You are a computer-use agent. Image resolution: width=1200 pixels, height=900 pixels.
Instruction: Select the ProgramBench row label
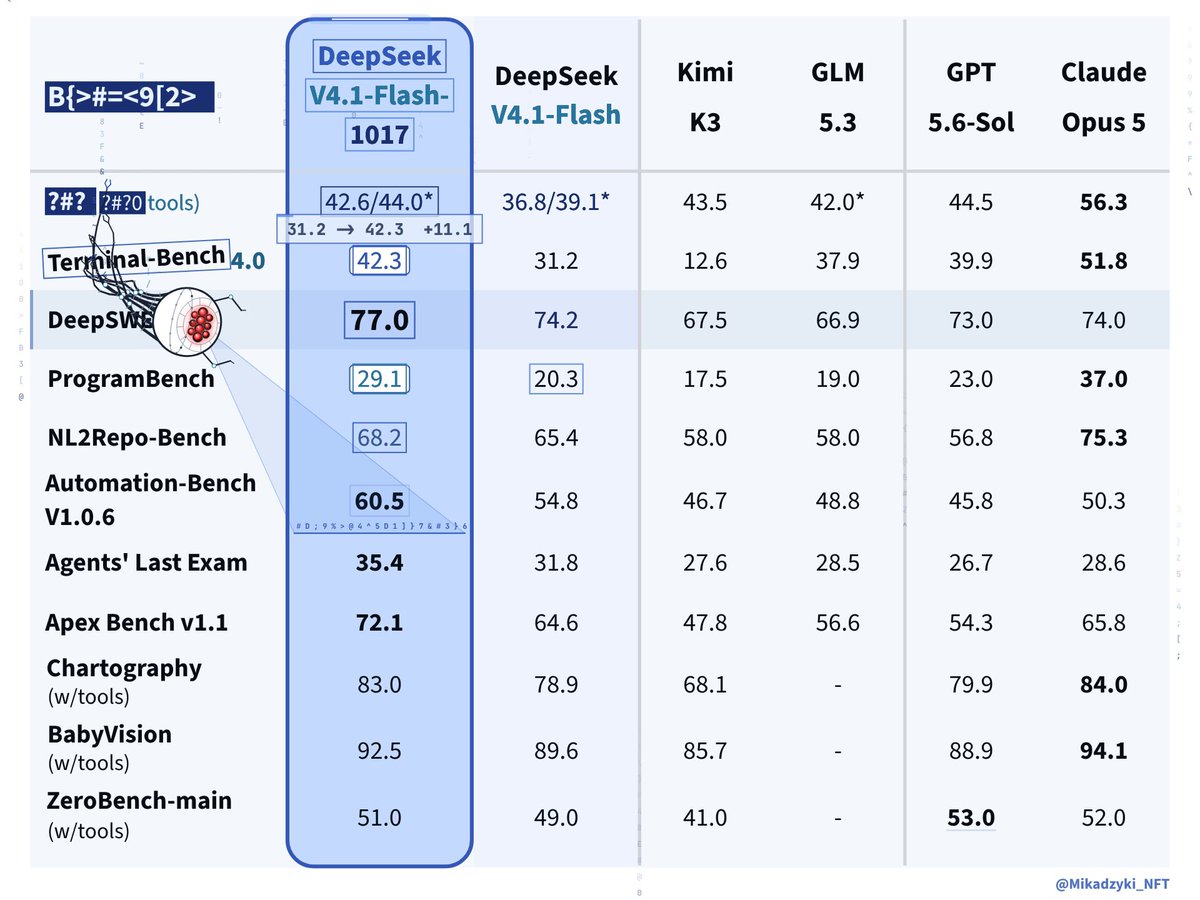[x=131, y=379]
